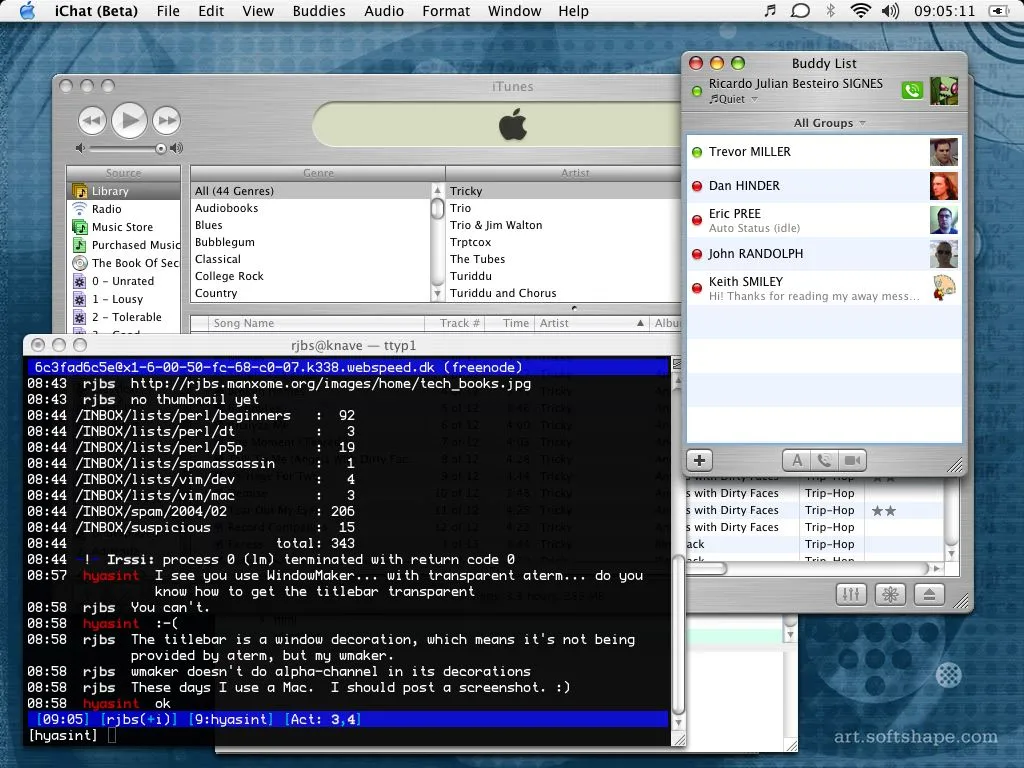Select the Bubblegum genre

311,242
